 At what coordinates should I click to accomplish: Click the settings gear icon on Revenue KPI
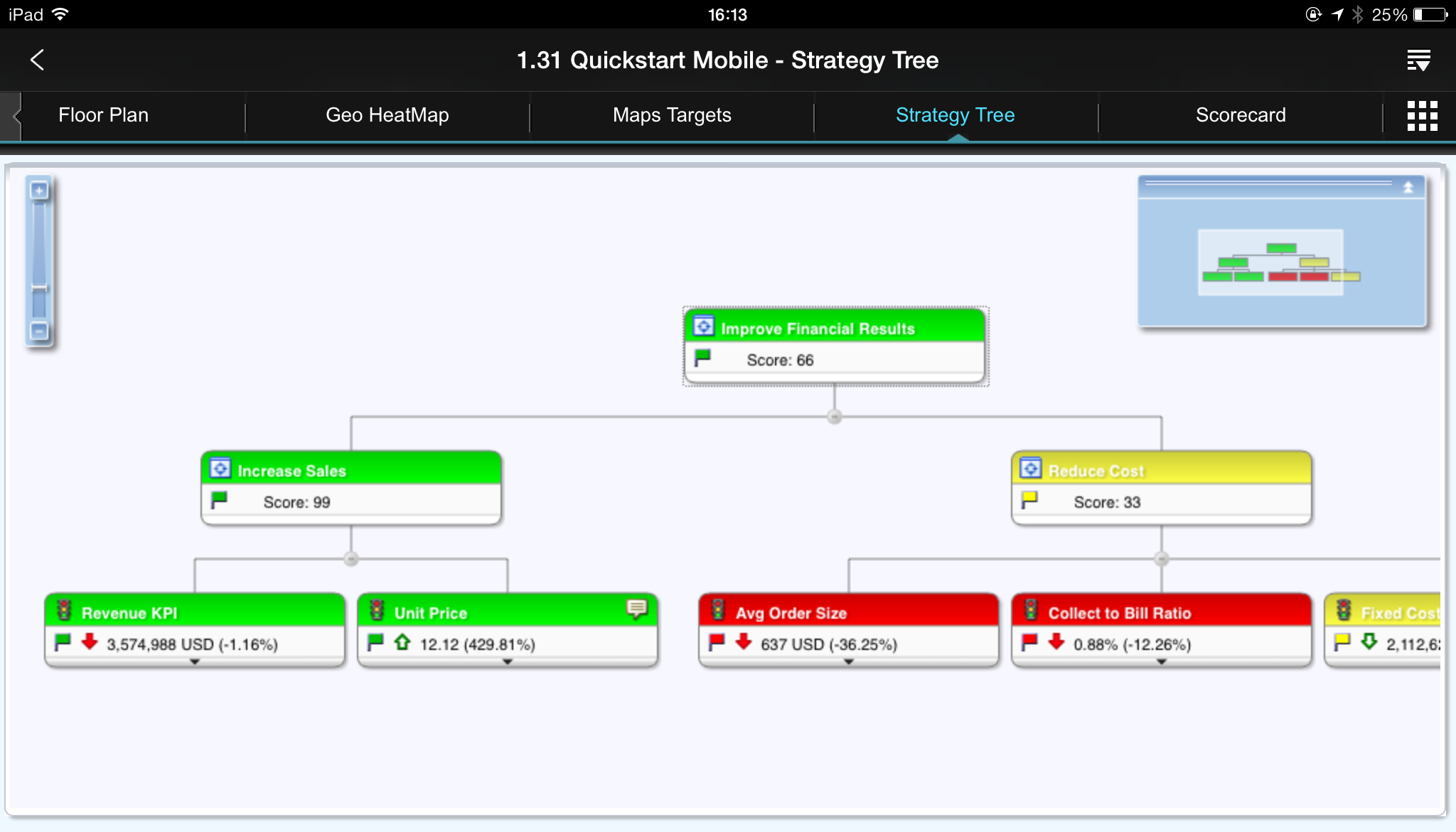[63, 612]
